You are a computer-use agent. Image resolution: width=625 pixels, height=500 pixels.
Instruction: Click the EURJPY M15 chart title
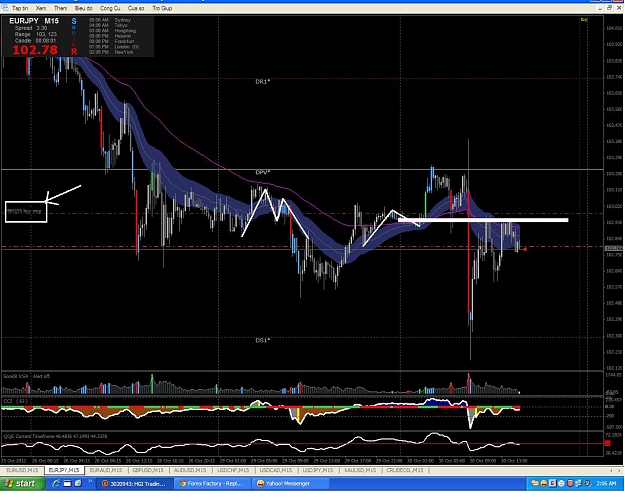coord(34,21)
